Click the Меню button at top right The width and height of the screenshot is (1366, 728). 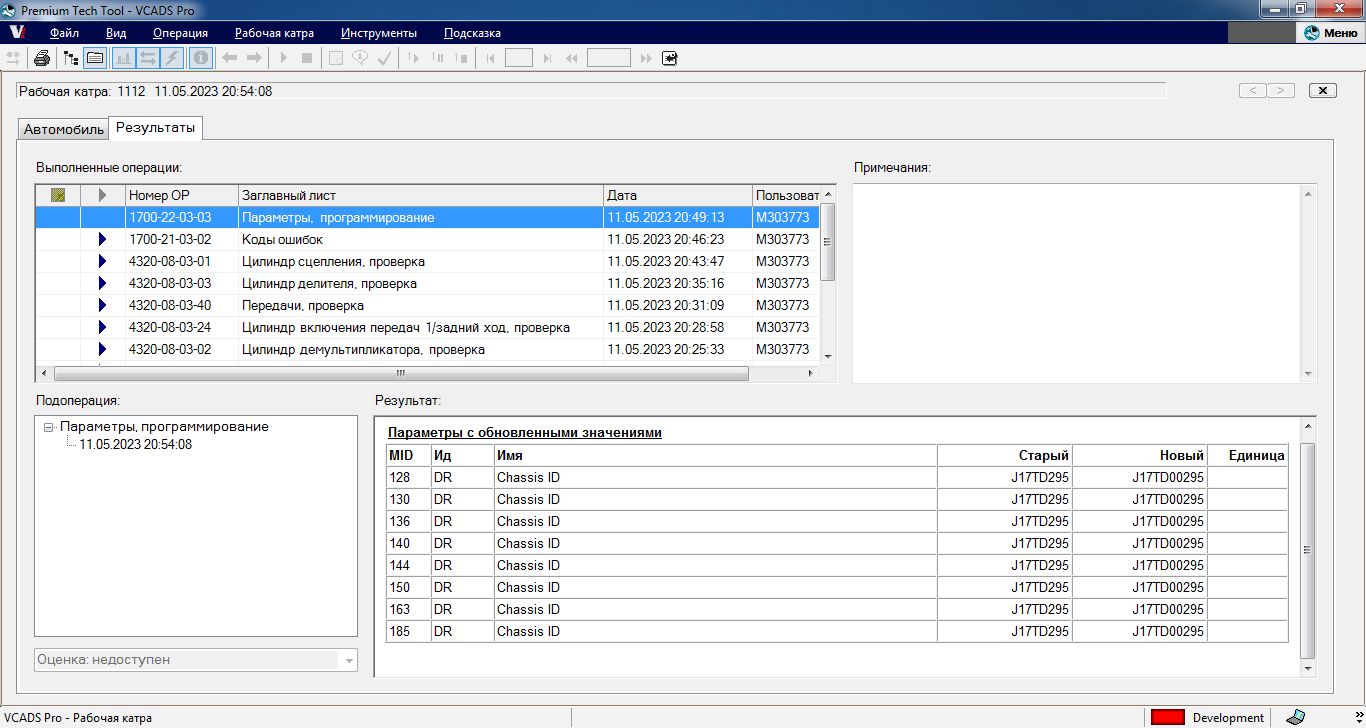pos(1331,33)
